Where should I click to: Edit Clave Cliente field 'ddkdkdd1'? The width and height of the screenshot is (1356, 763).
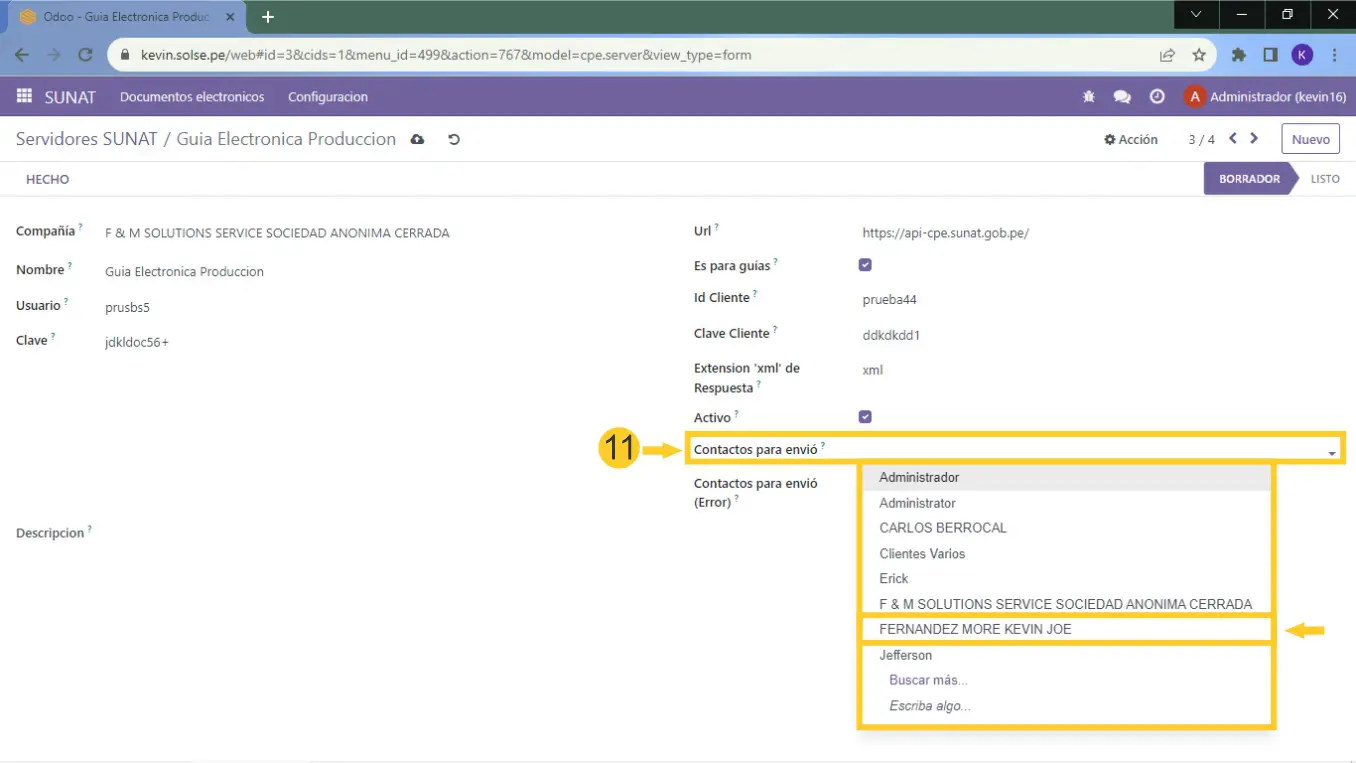point(891,335)
